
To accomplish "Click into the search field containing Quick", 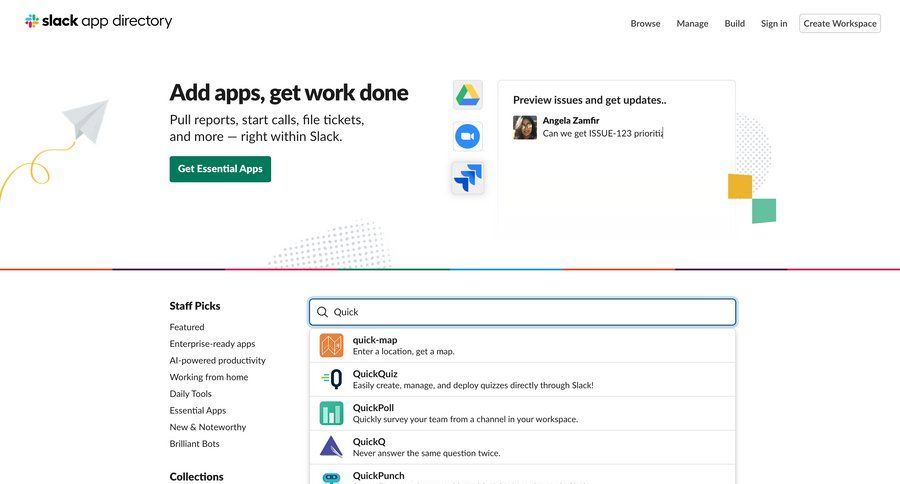I will 522,312.
